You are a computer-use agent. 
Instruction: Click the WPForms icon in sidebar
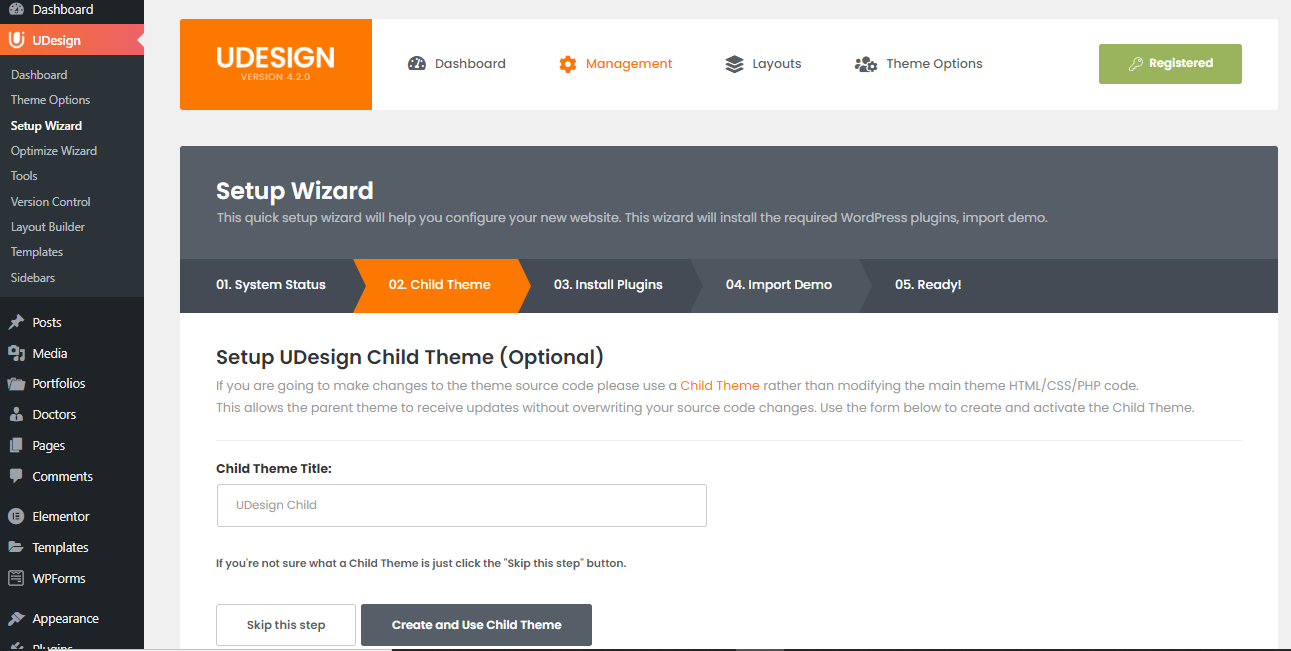coord(16,578)
